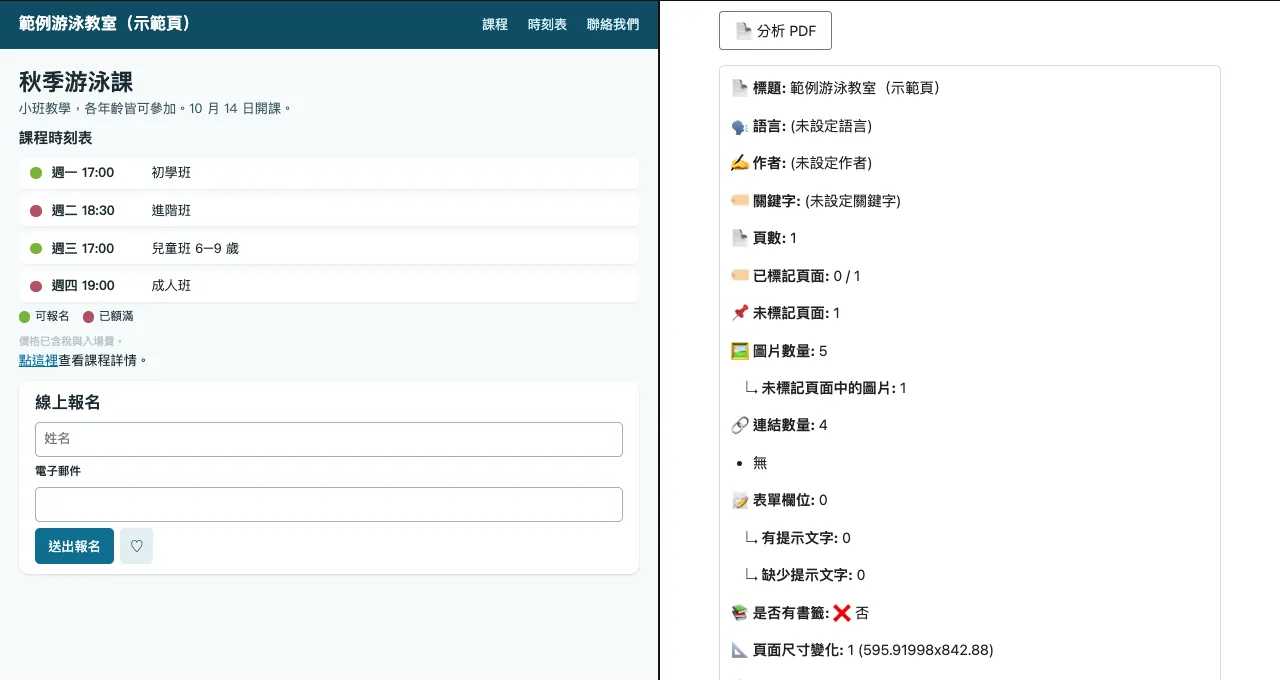Click the speaking head icon beside 語言
Image resolution: width=1280 pixels, height=680 pixels.
pos(740,126)
